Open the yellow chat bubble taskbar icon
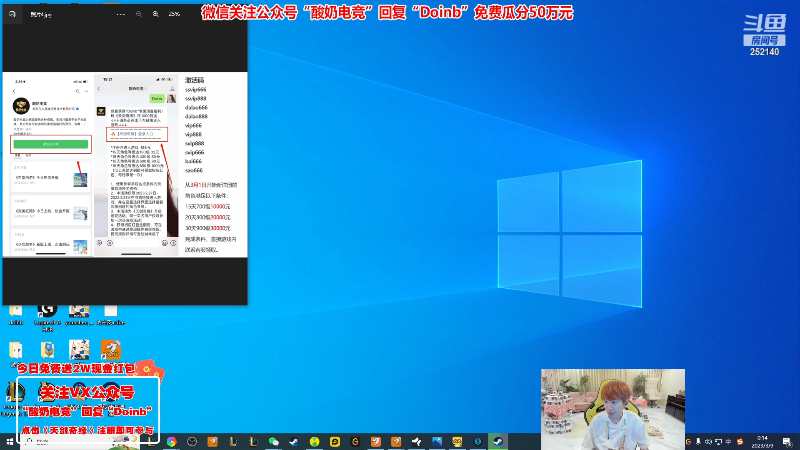 (335, 442)
